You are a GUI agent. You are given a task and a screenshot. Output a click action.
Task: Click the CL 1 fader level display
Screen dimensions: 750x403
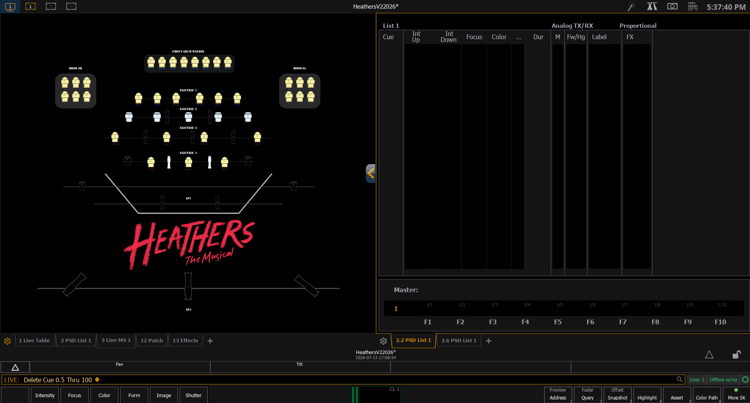375,395
